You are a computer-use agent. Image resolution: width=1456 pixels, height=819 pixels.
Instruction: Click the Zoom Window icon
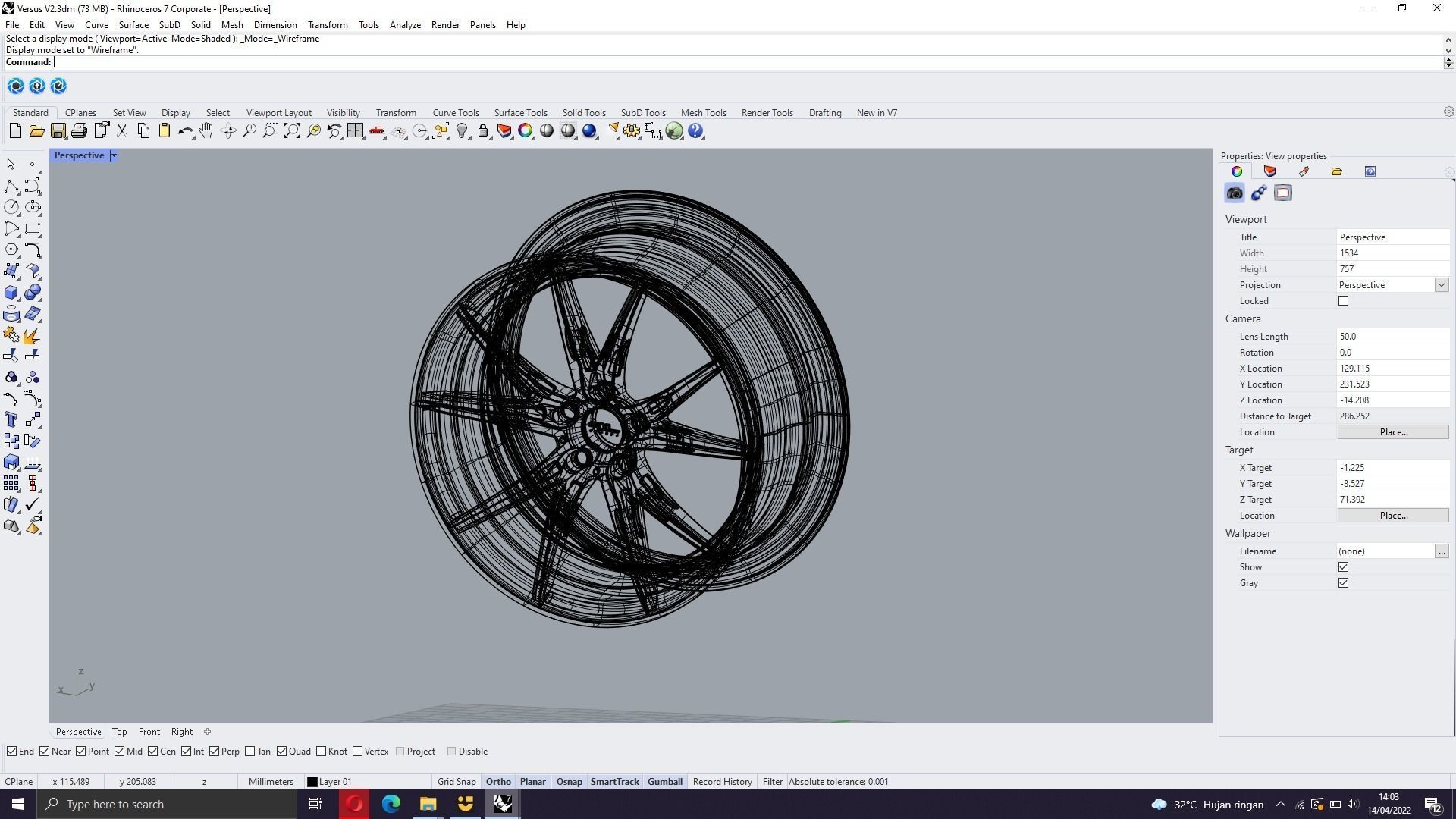(271, 131)
